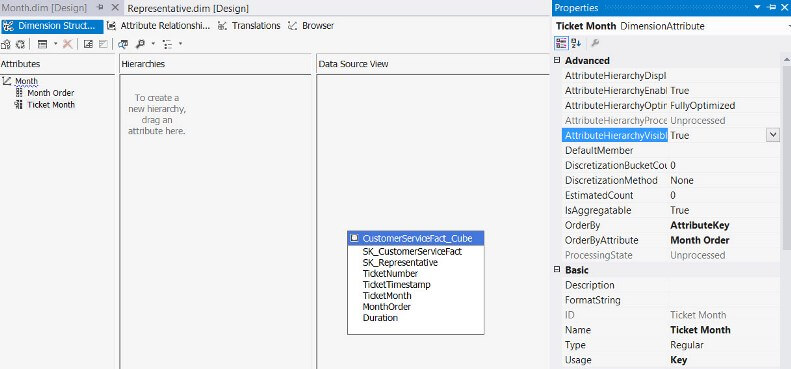Select the Month dimension root node
This screenshot has height=369, width=791.
pos(26,81)
